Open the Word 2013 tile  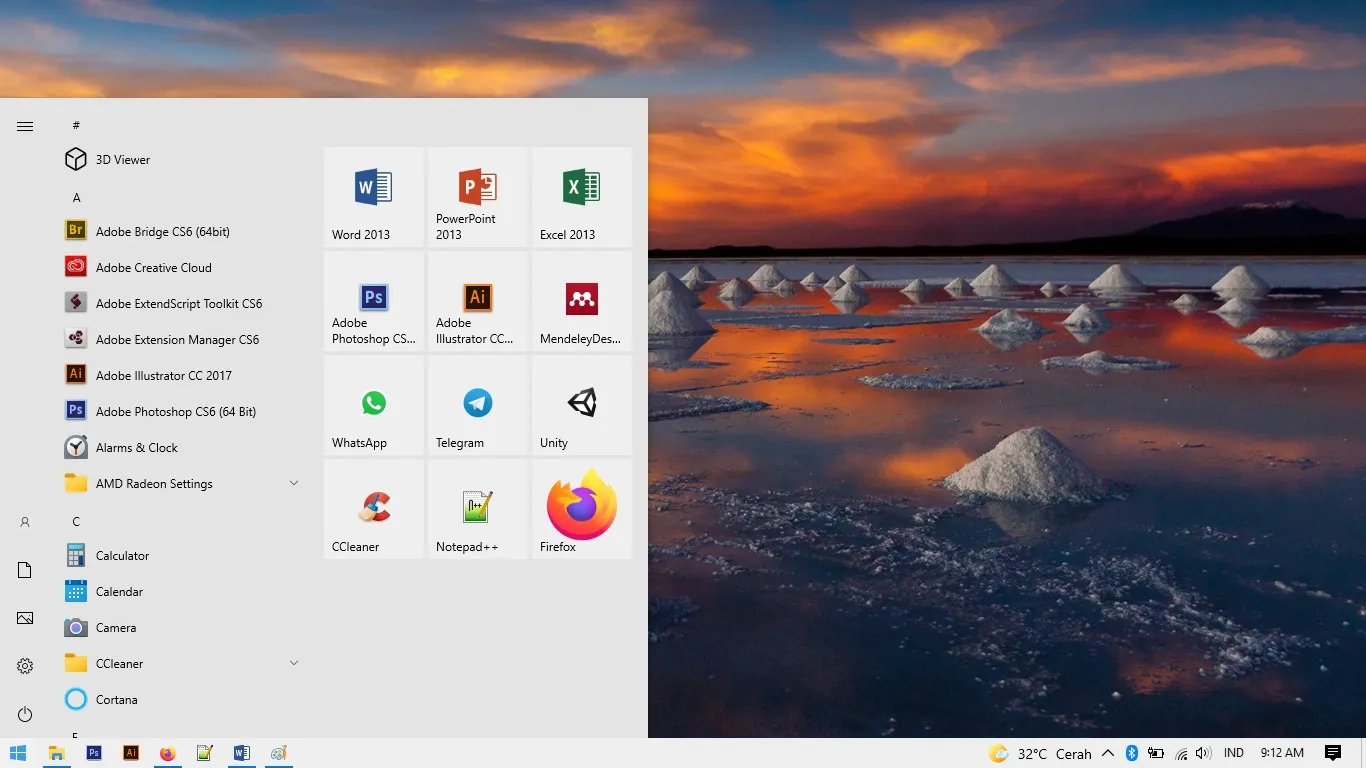[374, 197]
